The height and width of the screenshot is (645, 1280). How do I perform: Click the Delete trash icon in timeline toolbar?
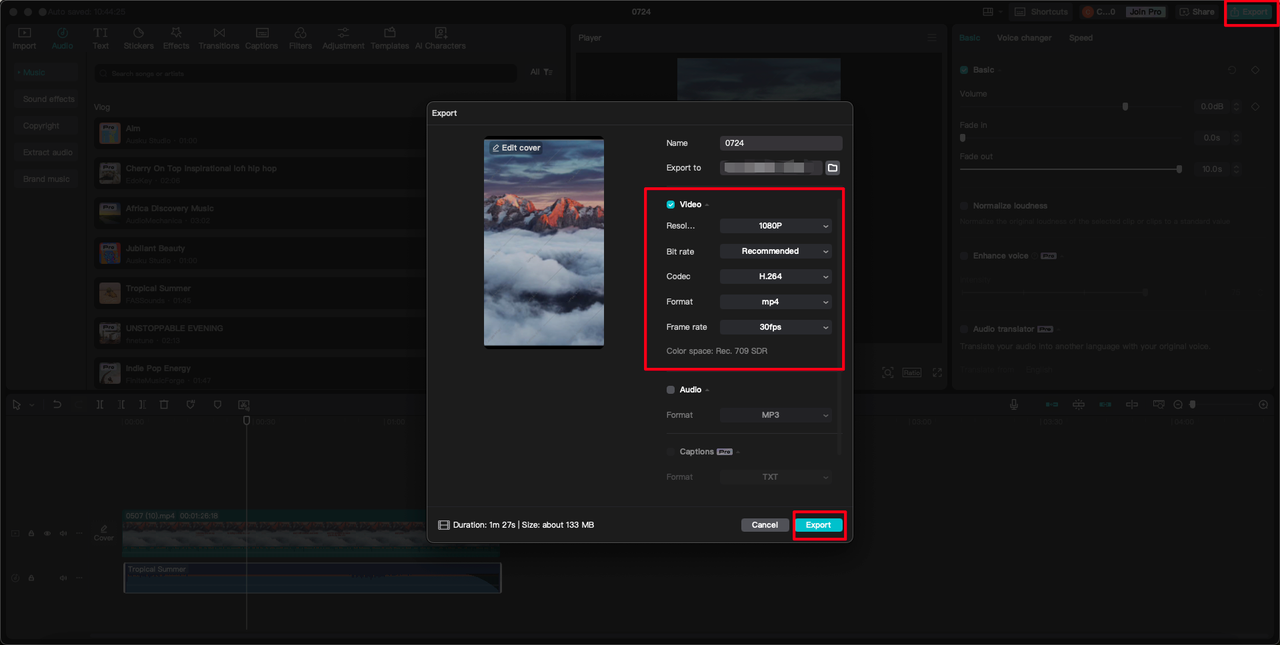[164, 405]
